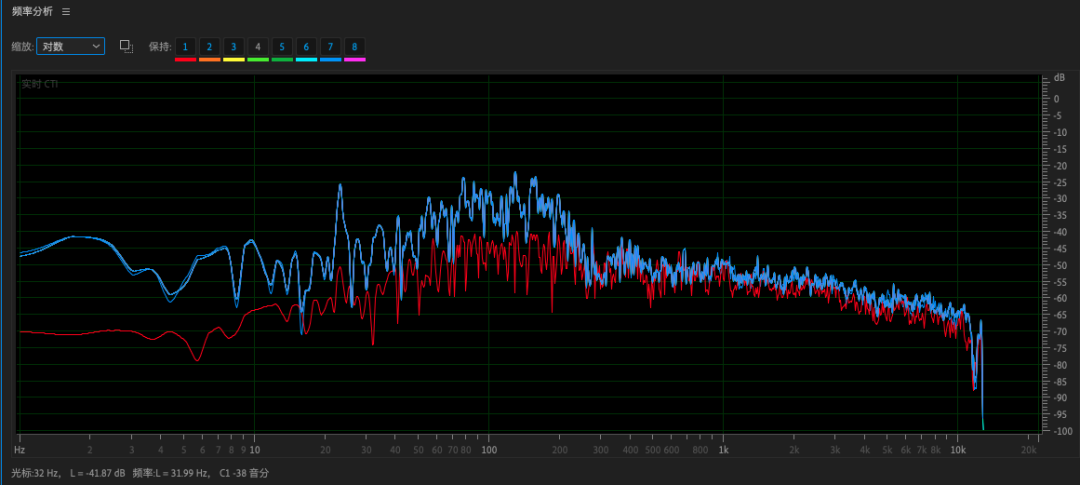Select the 频率分析 panel title tab

(32, 12)
